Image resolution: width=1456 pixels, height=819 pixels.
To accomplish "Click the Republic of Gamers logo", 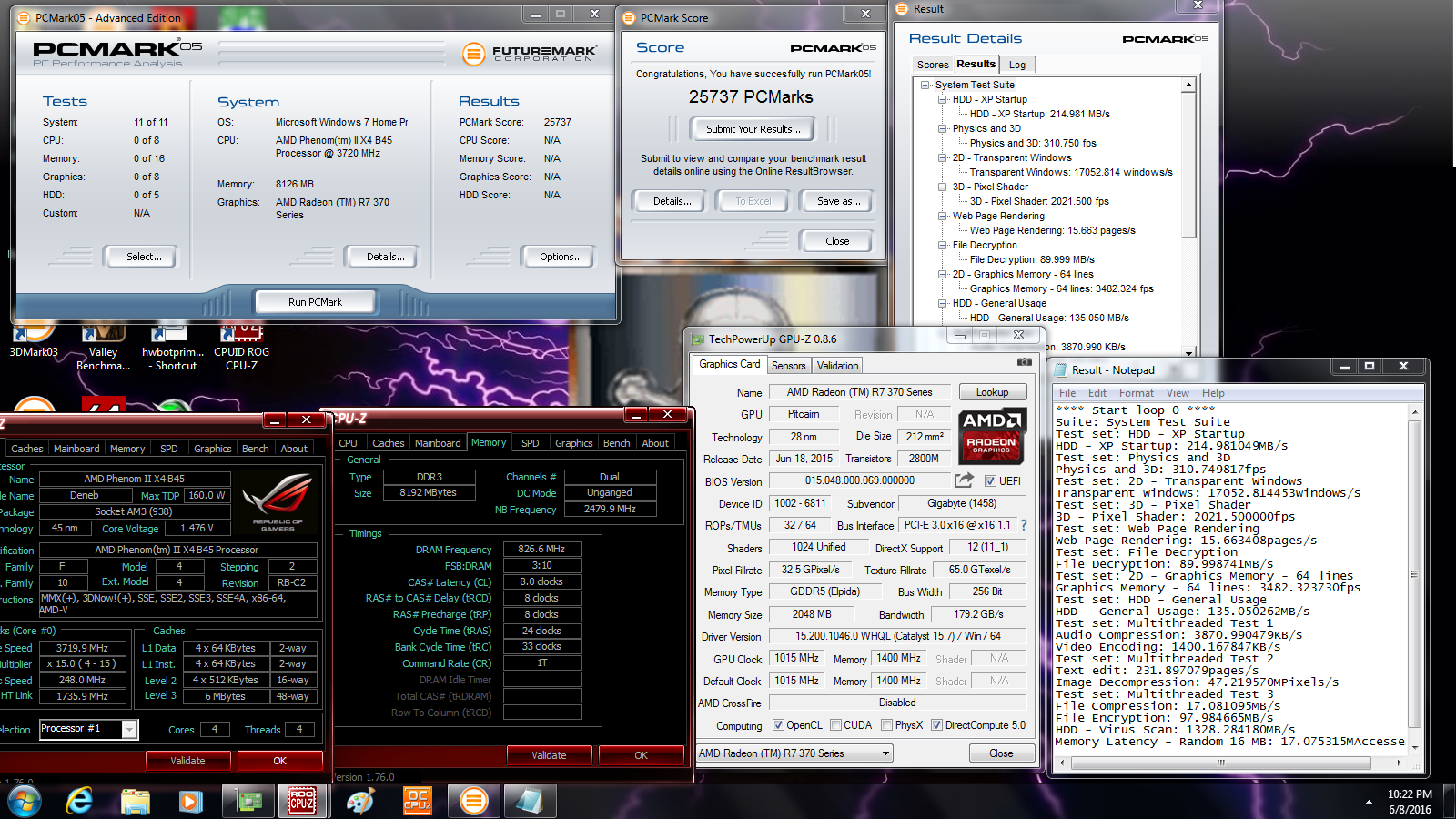I will 277,502.
